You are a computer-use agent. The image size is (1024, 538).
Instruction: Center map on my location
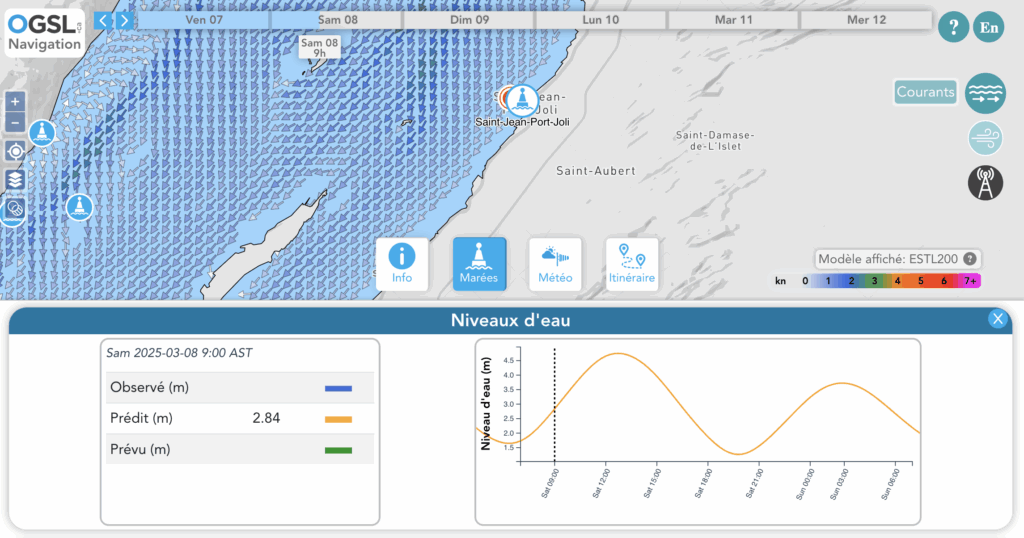coord(15,151)
